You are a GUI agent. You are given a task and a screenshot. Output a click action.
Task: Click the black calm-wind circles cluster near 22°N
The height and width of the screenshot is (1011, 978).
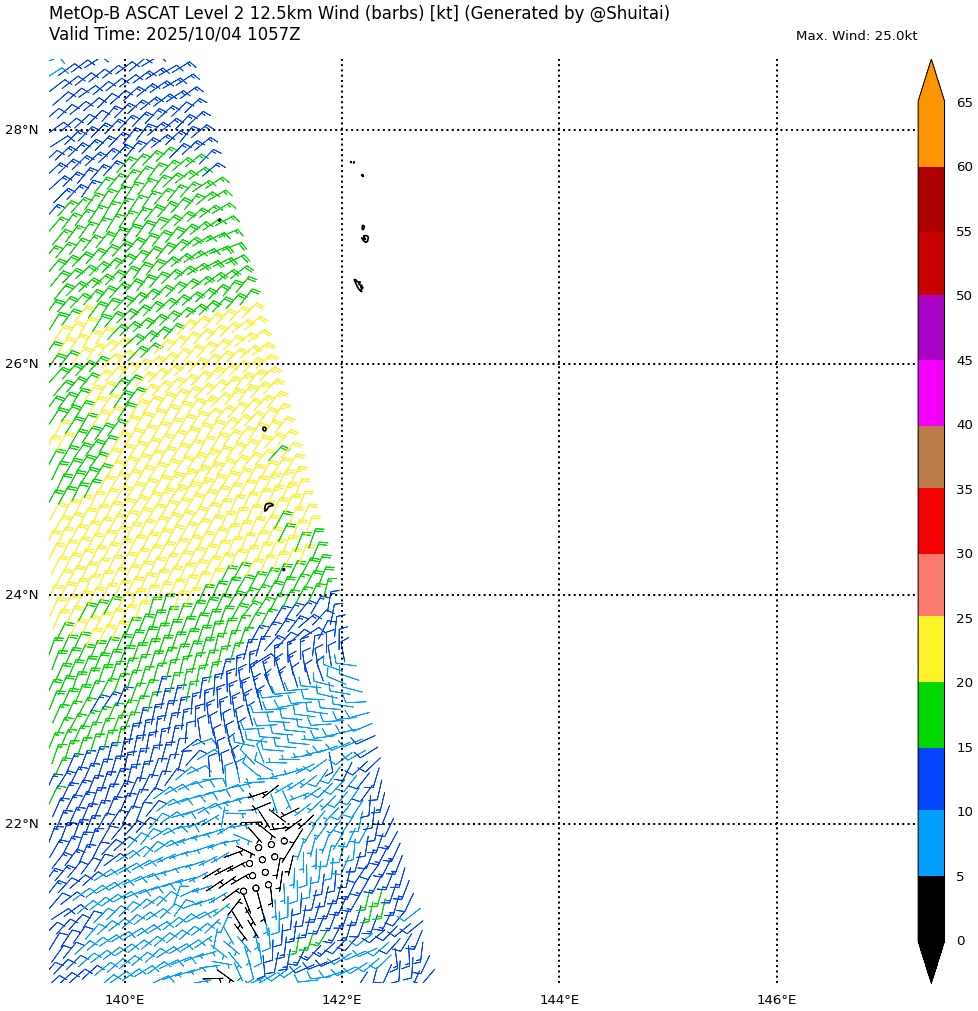click(260, 865)
